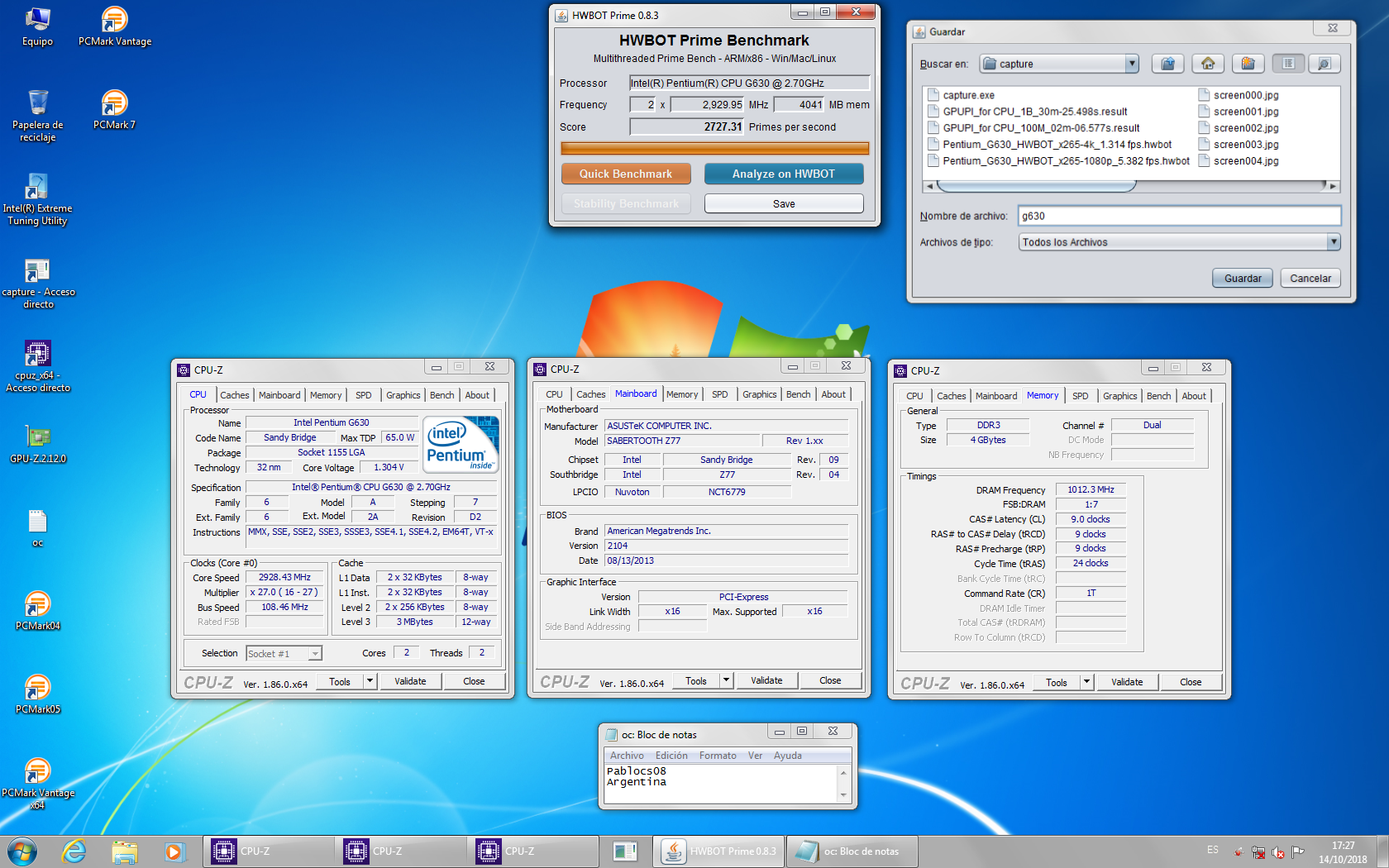The height and width of the screenshot is (868, 1389).
Task: Select GPUPI_for CPU_1B_30m-25.498s.result file
Action: [1027, 112]
